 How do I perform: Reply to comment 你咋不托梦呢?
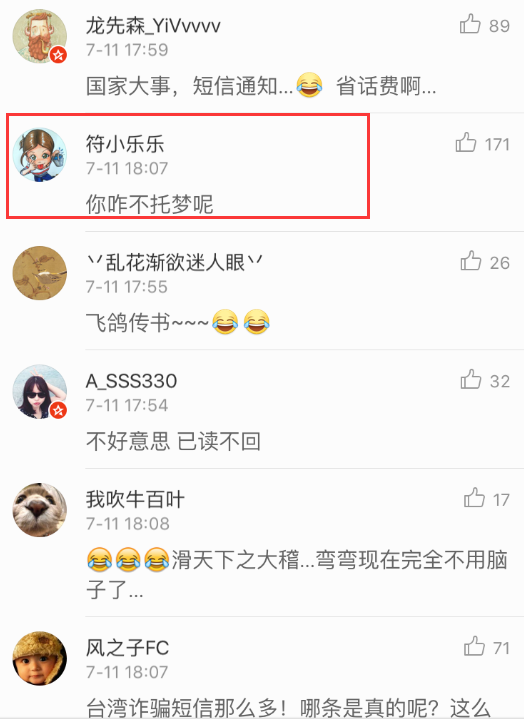[149, 204]
